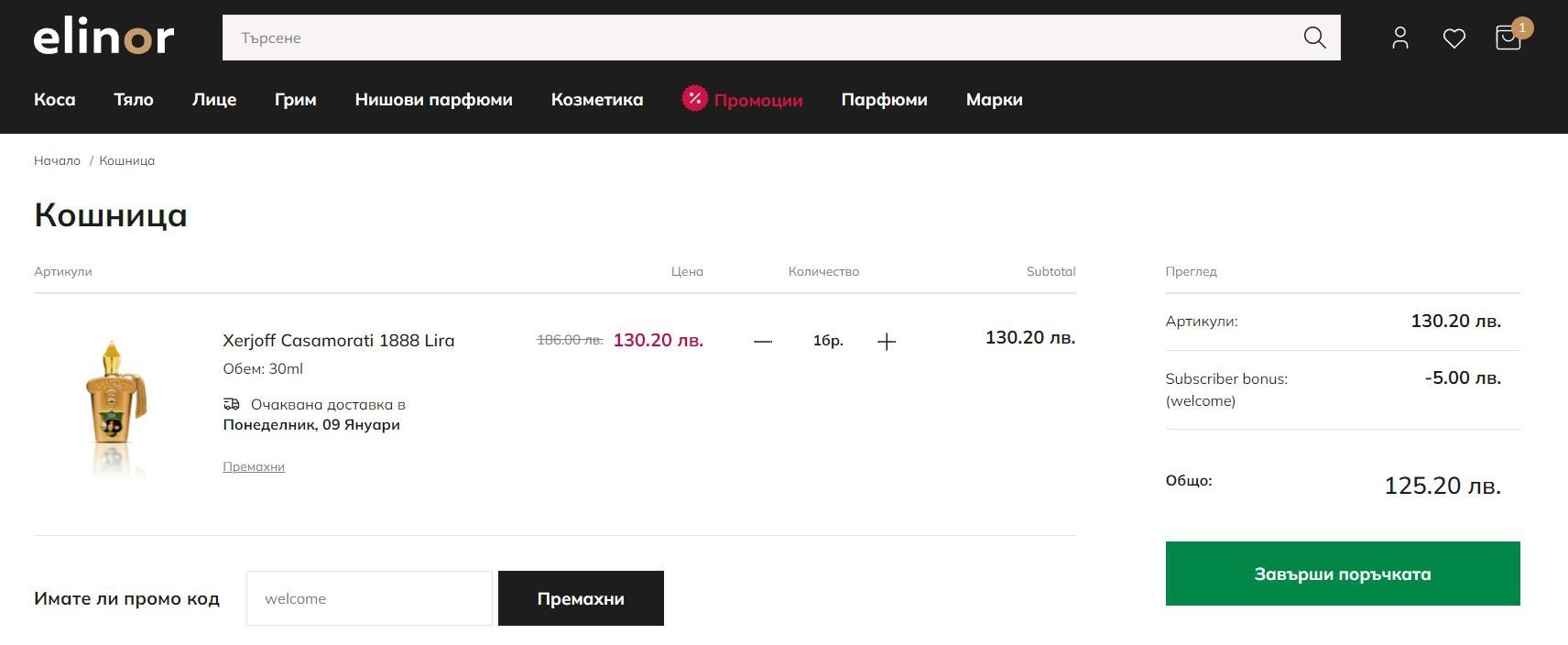
Task: Open the Парфюми menu
Action: (x=885, y=99)
